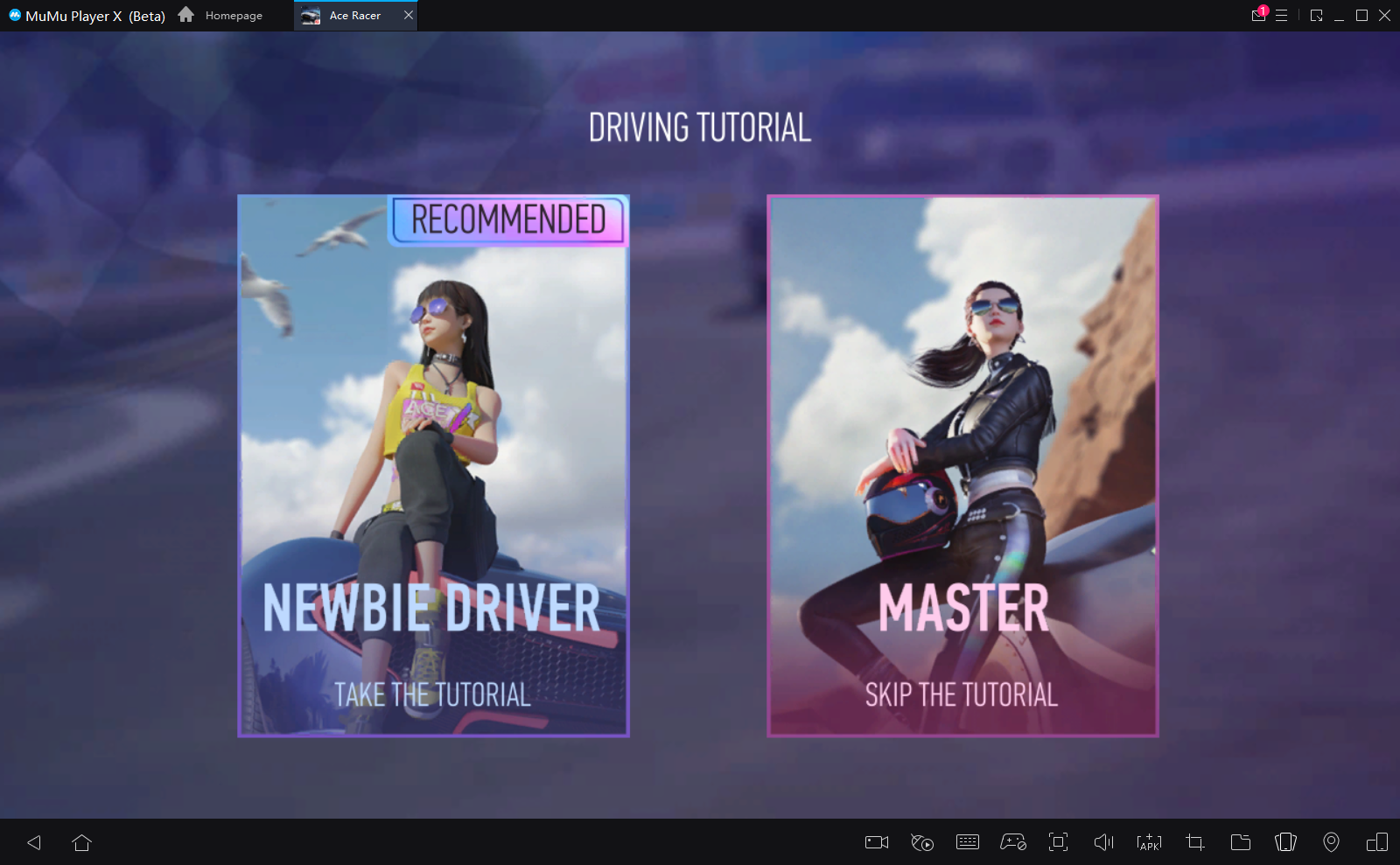The height and width of the screenshot is (865, 1400).
Task: Maximize the MuMu Player window
Action: click(x=1362, y=16)
